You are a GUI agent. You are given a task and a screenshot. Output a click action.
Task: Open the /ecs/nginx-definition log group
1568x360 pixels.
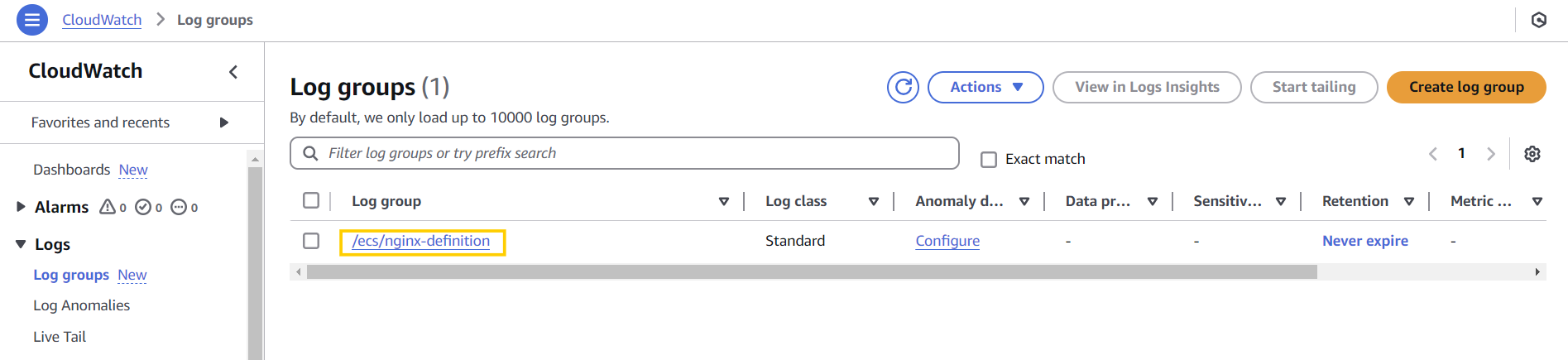(420, 241)
